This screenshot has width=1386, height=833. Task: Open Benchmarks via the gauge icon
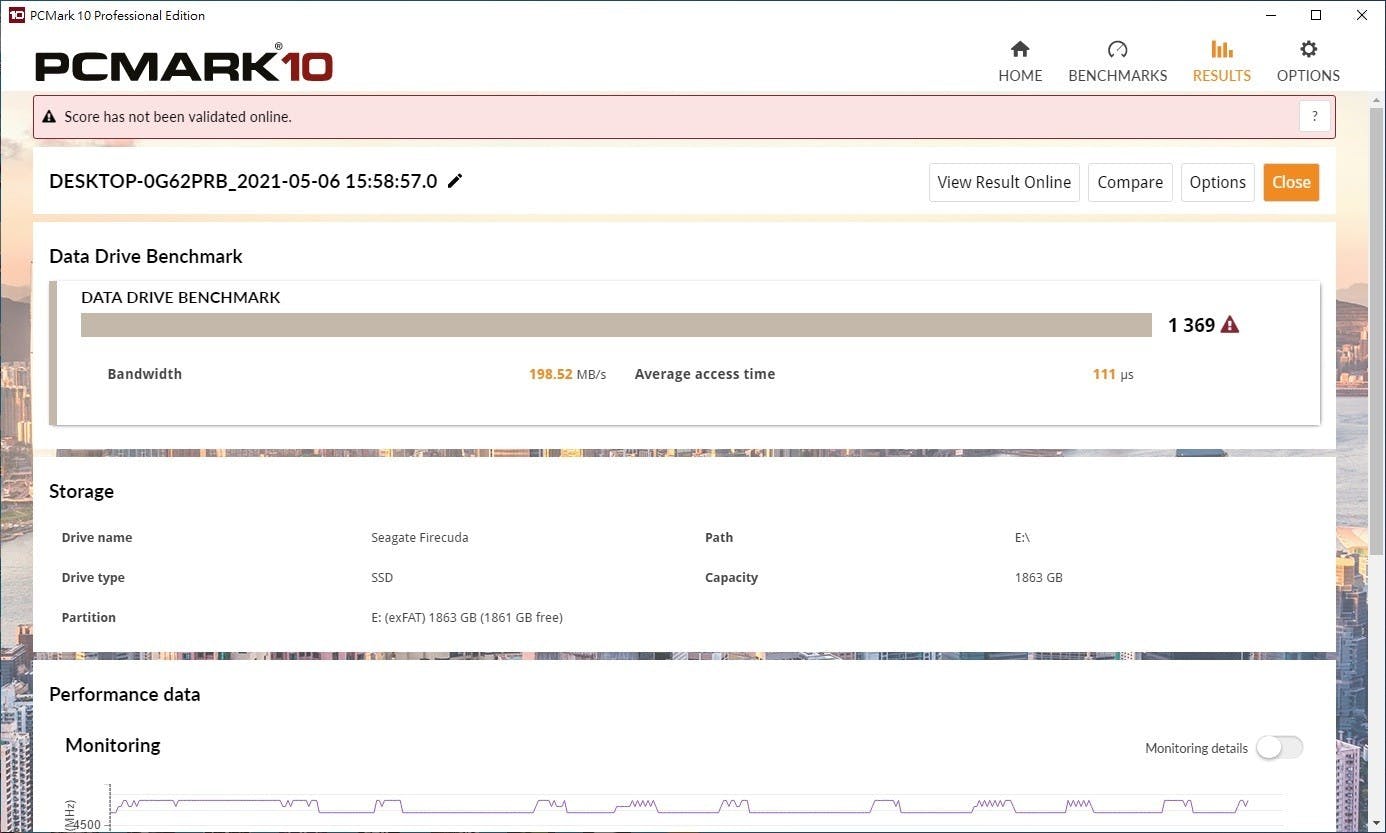(1117, 49)
